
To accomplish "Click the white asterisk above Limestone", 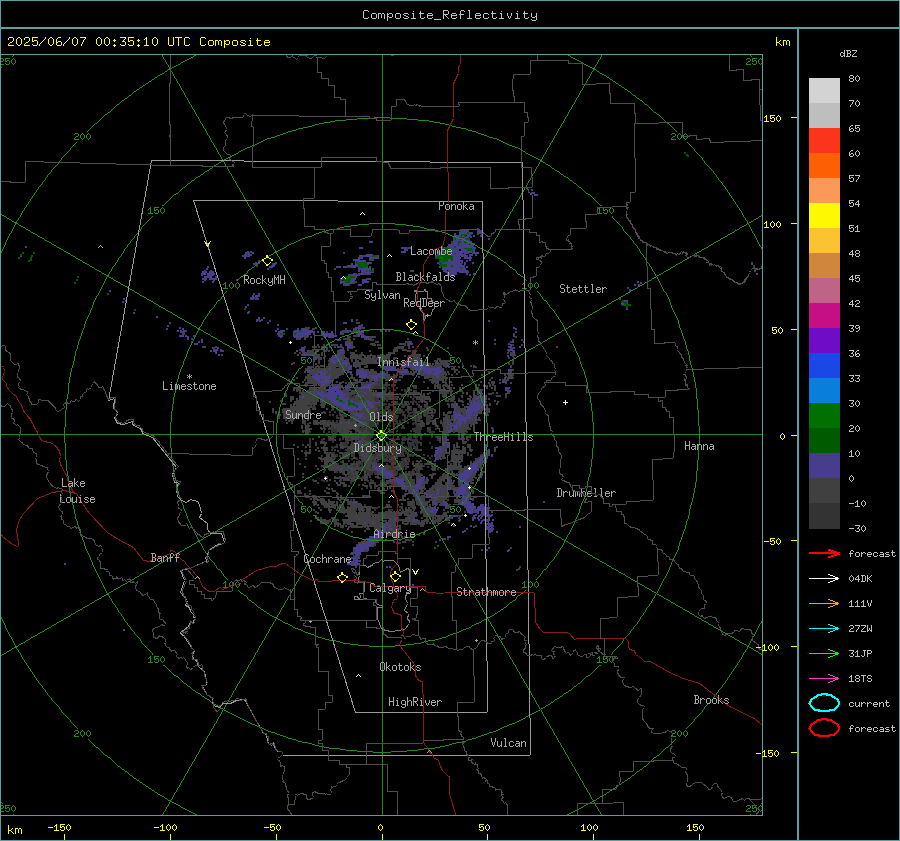I will point(189,377).
